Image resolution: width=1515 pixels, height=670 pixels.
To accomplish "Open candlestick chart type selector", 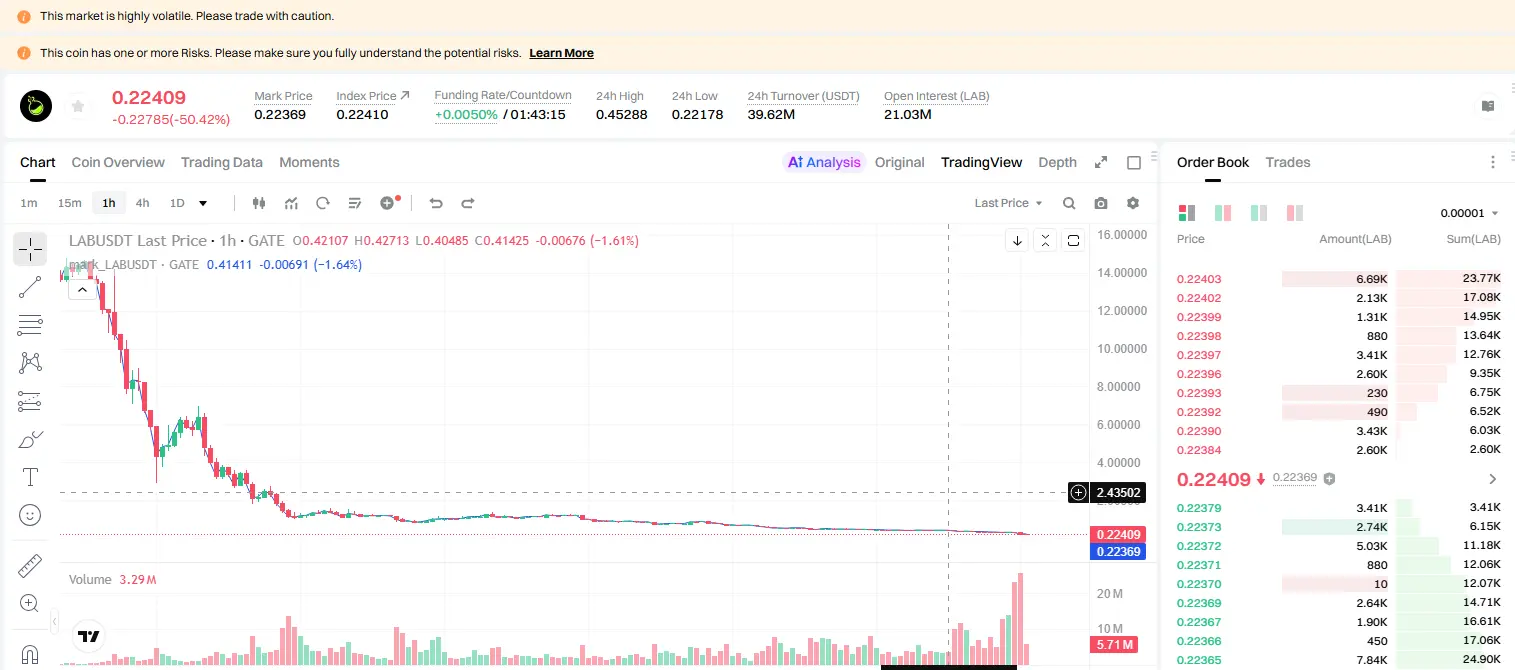I will [x=260, y=203].
